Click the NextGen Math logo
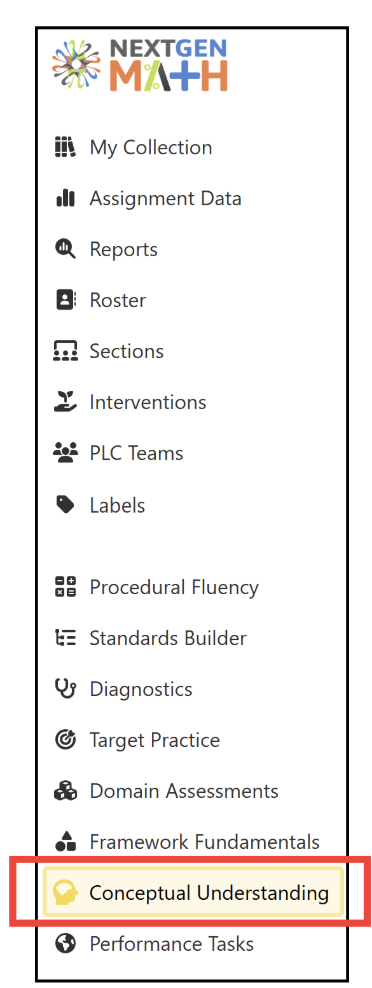 click(x=139, y=66)
